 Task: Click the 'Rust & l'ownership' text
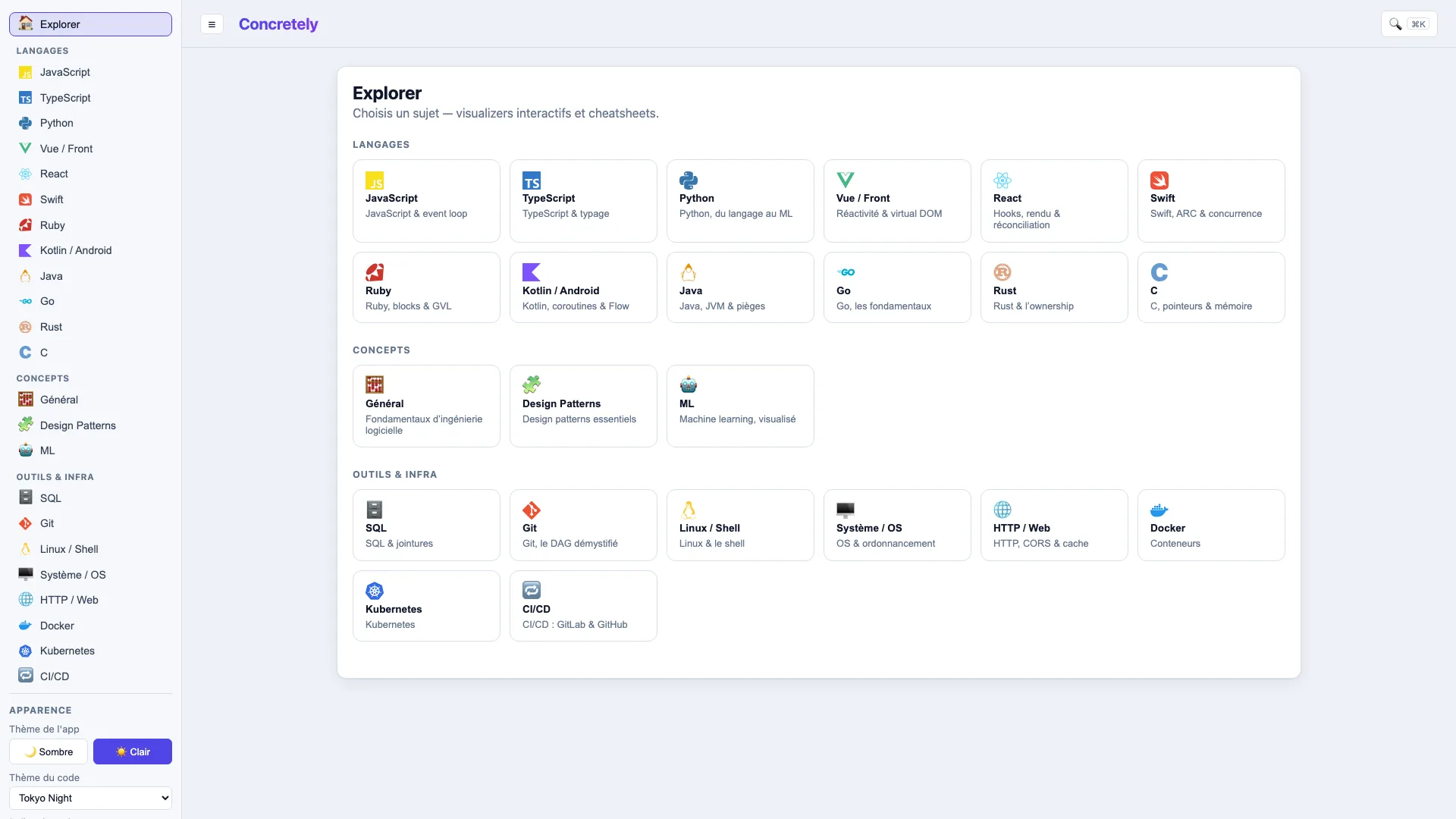(x=1033, y=306)
